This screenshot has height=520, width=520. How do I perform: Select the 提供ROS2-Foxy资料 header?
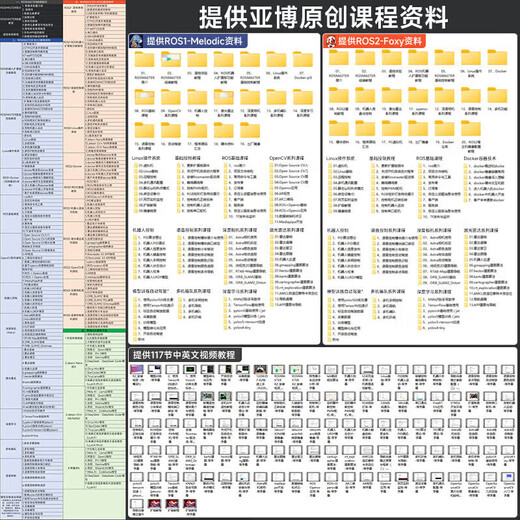point(374,41)
